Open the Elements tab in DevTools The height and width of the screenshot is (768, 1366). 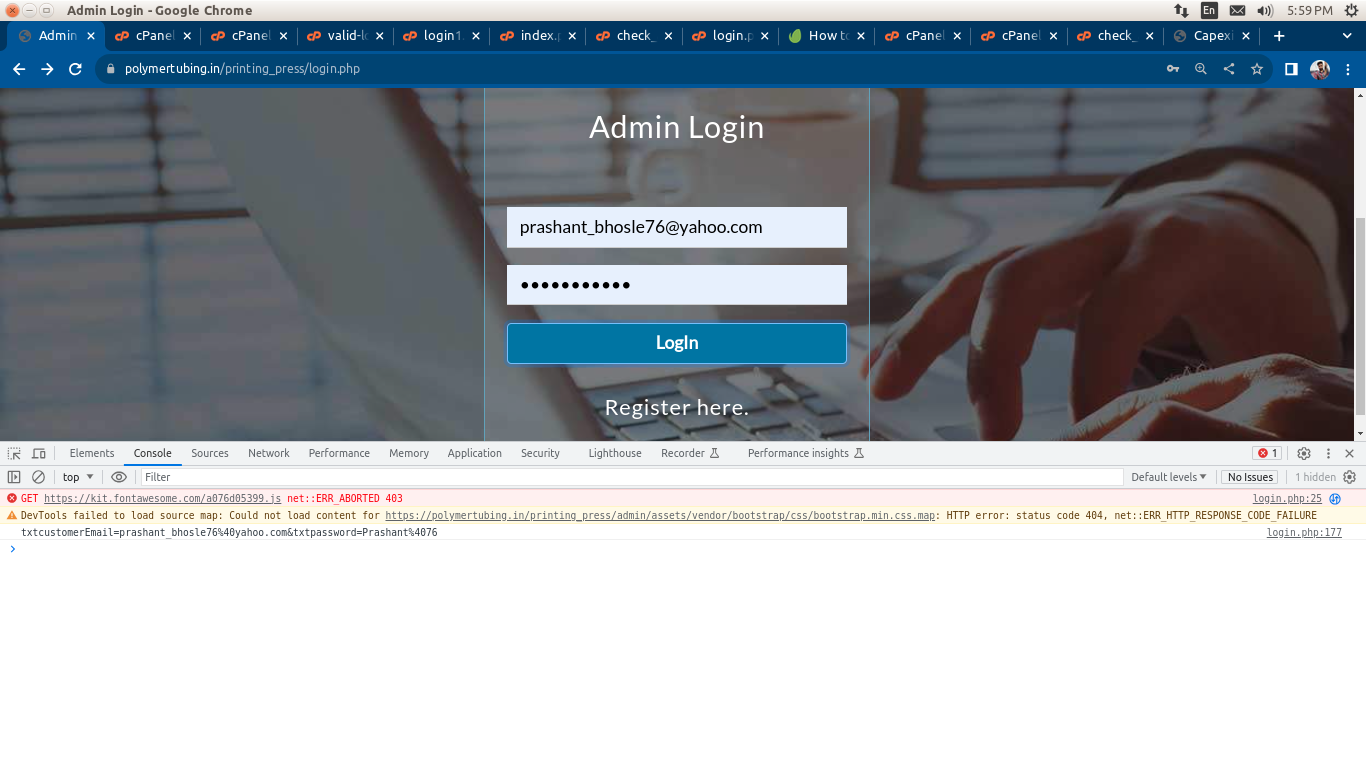[92, 453]
